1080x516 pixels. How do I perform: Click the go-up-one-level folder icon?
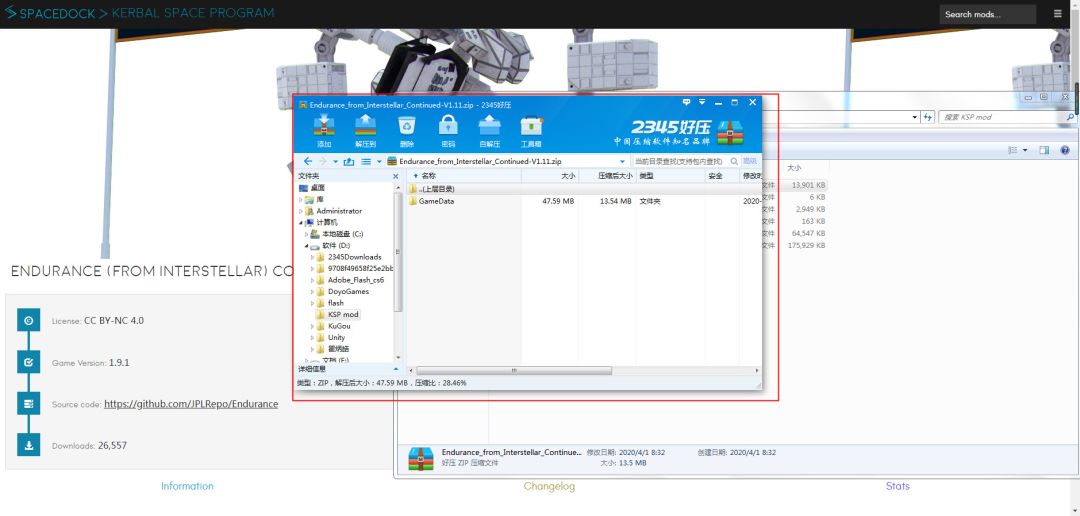(349, 161)
